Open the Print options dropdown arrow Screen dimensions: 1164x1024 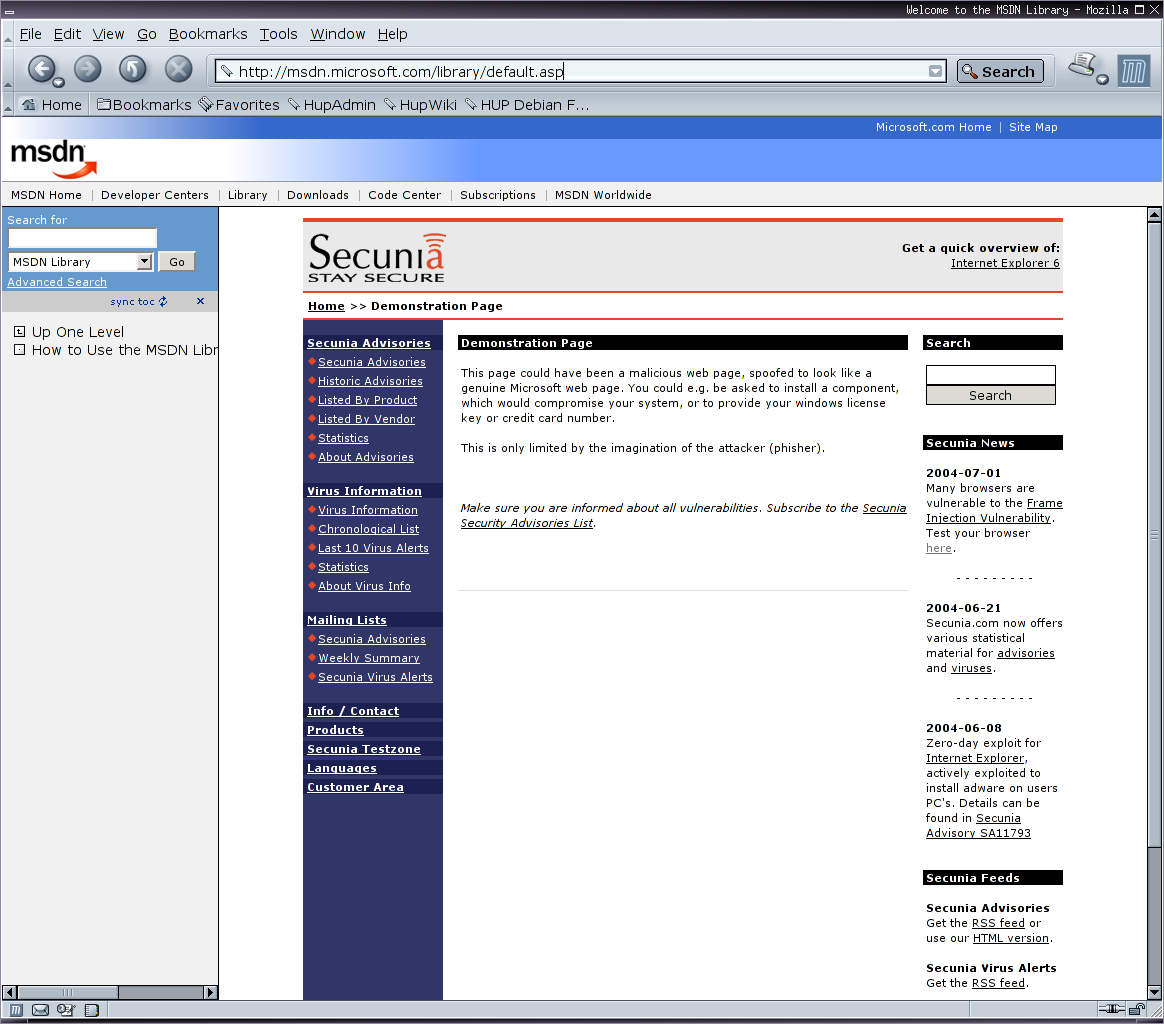[x=1102, y=79]
